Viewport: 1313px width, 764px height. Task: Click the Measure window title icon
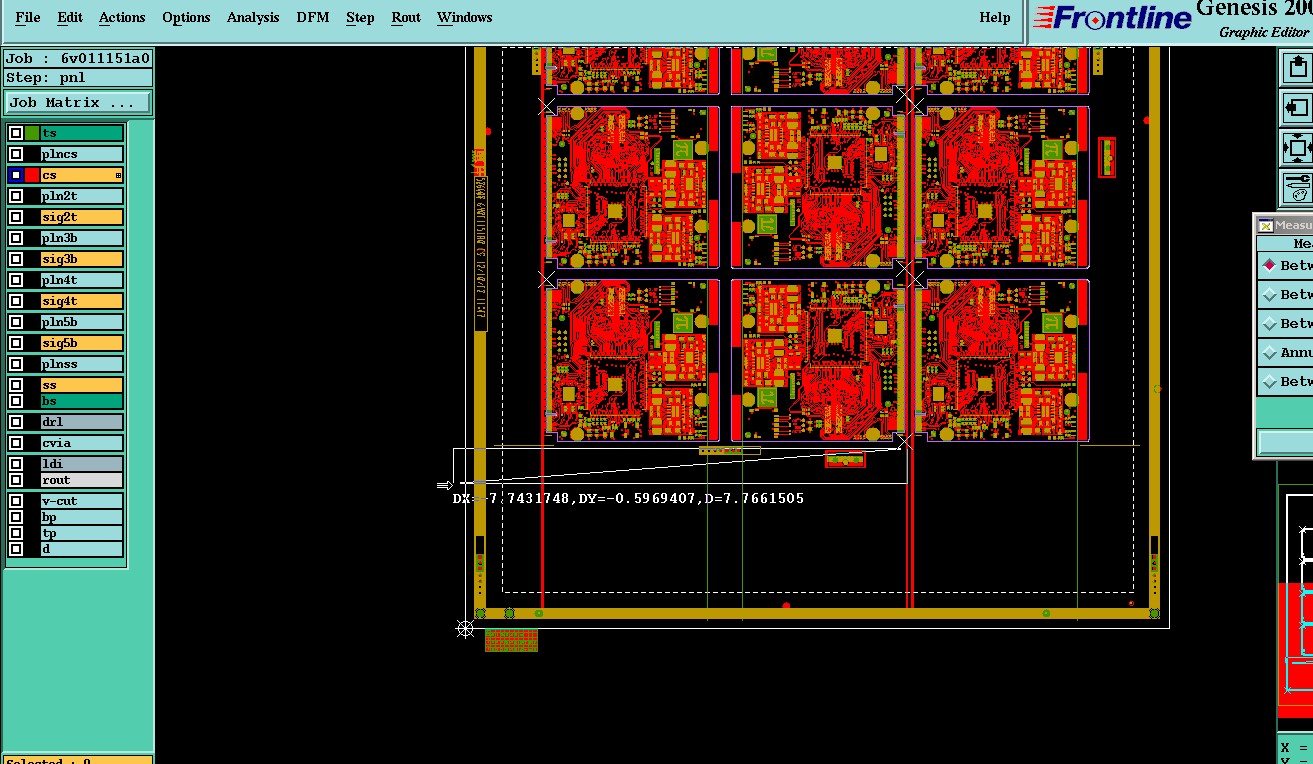click(x=1265, y=226)
